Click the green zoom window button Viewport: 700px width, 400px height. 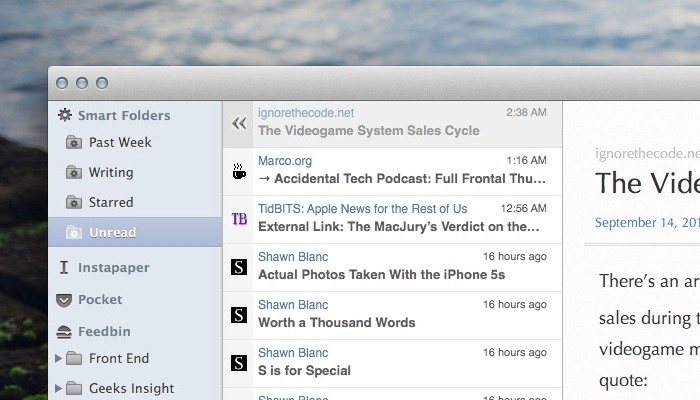(101, 83)
